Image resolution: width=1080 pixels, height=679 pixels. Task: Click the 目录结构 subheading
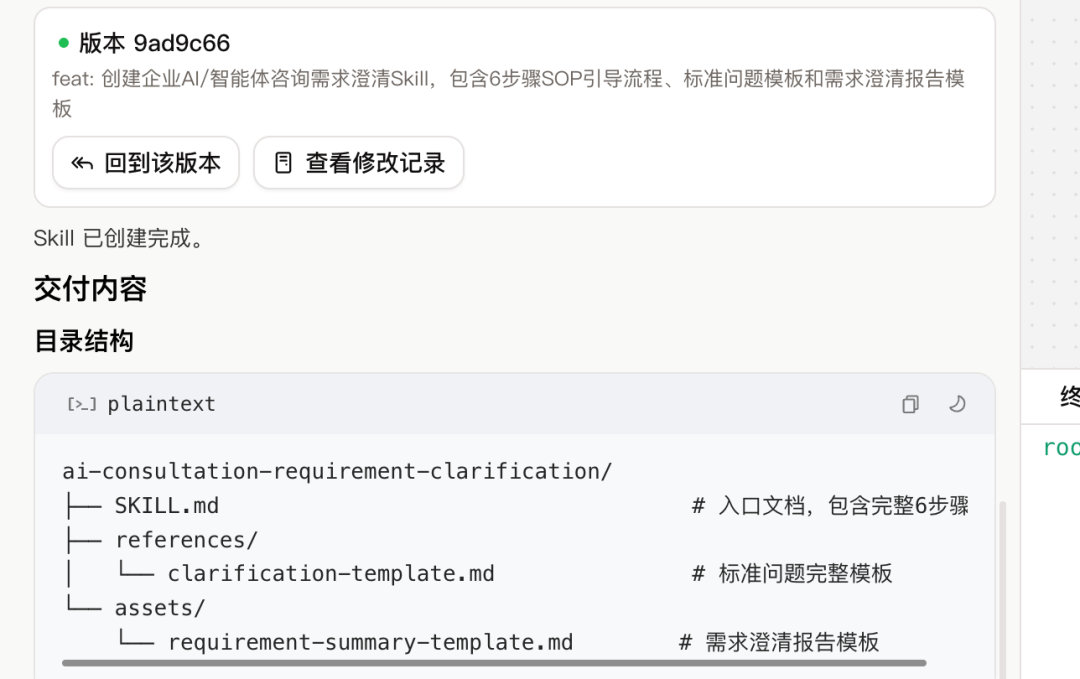(84, 341)
